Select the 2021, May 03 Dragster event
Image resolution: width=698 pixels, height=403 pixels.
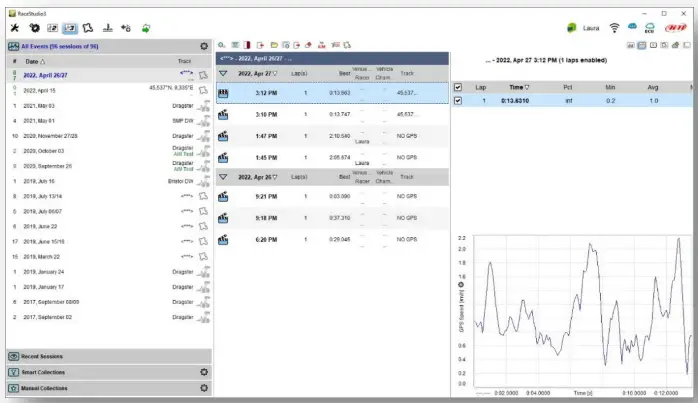pos(109,106)
